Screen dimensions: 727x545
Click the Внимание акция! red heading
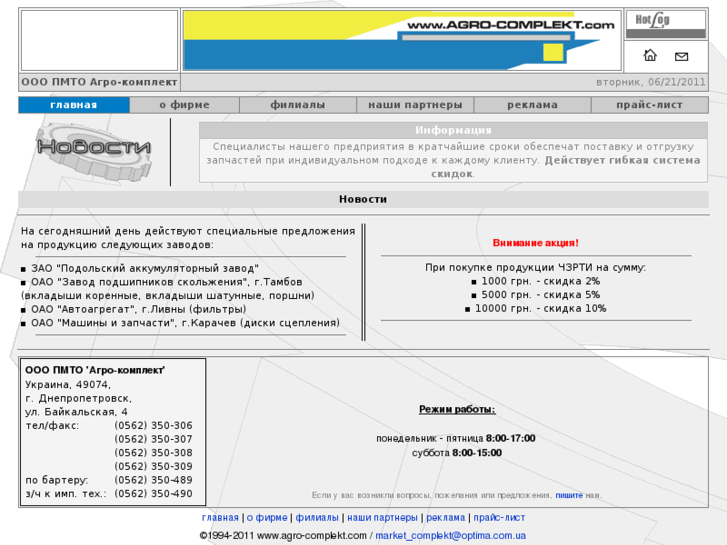click(x=536, y=243)
